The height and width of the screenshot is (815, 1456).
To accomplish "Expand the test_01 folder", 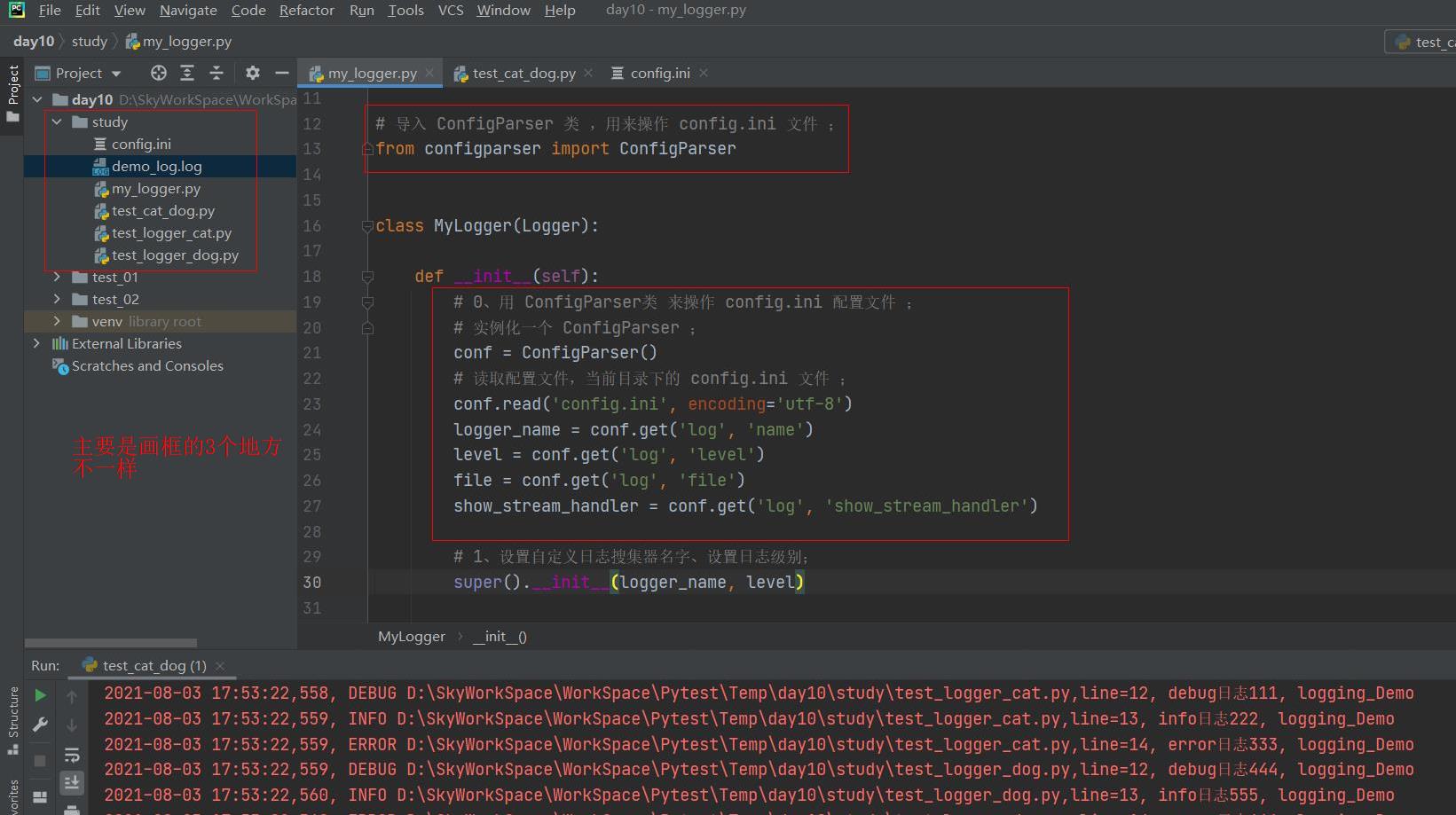I will tap(57, 277).
